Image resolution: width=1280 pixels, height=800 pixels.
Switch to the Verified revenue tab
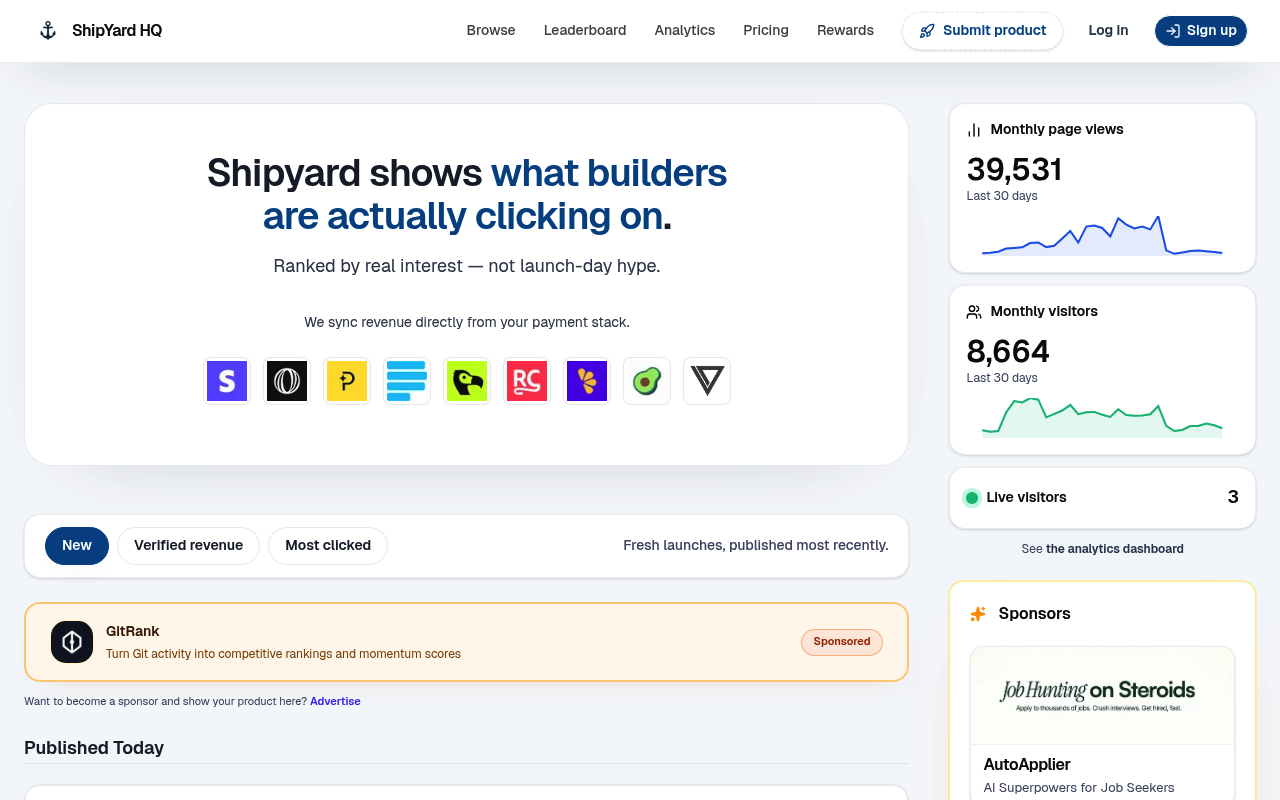pyautogui.click(x=188, y=546)
